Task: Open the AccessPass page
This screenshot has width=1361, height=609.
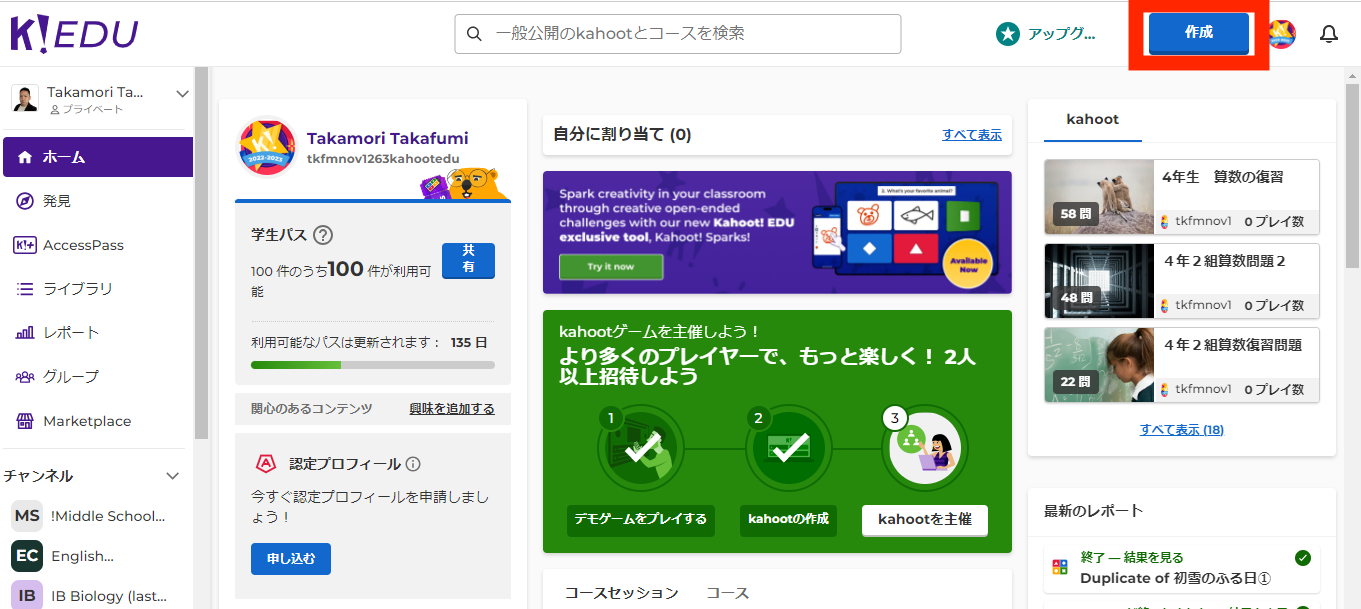Action: pyautogui.click(x=75, y=245)
